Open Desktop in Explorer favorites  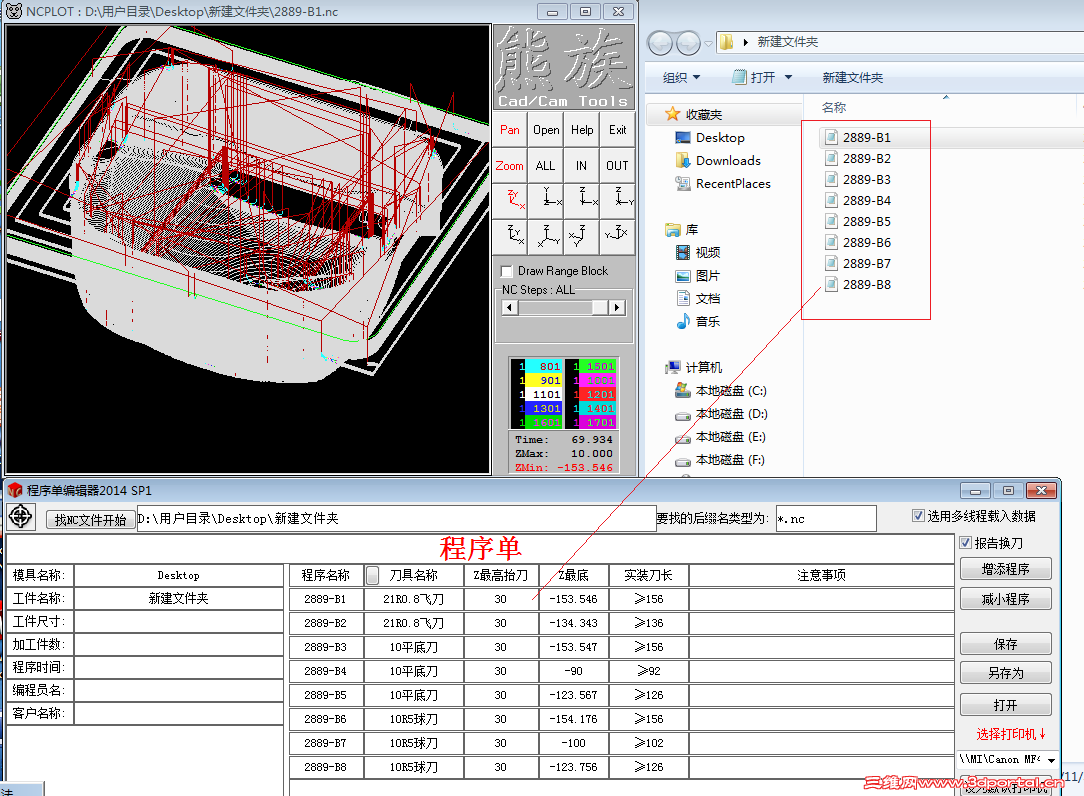[720, 138]
